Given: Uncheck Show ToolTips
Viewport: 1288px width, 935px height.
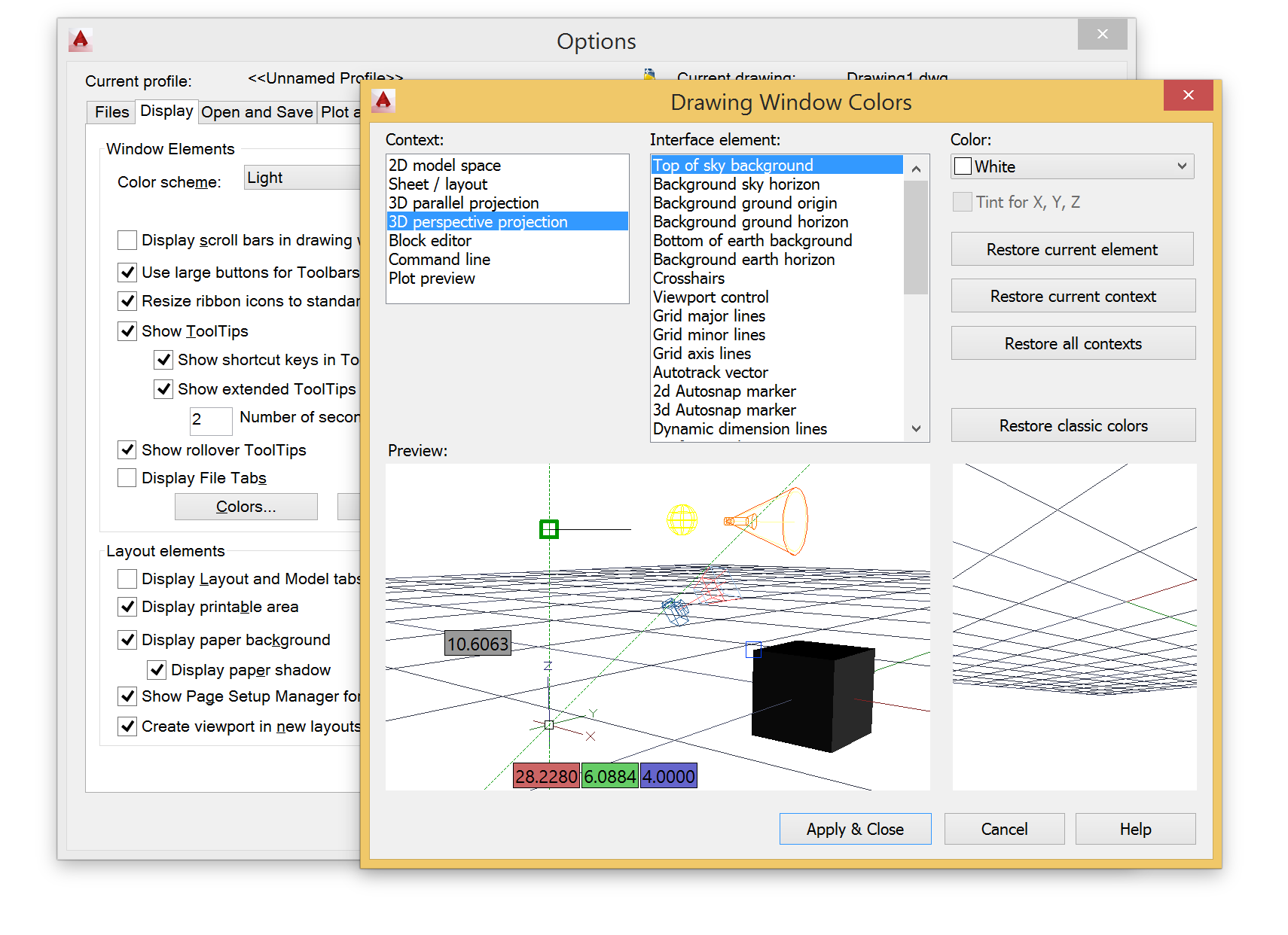Looking at the screenshot, I should [127, 330].
